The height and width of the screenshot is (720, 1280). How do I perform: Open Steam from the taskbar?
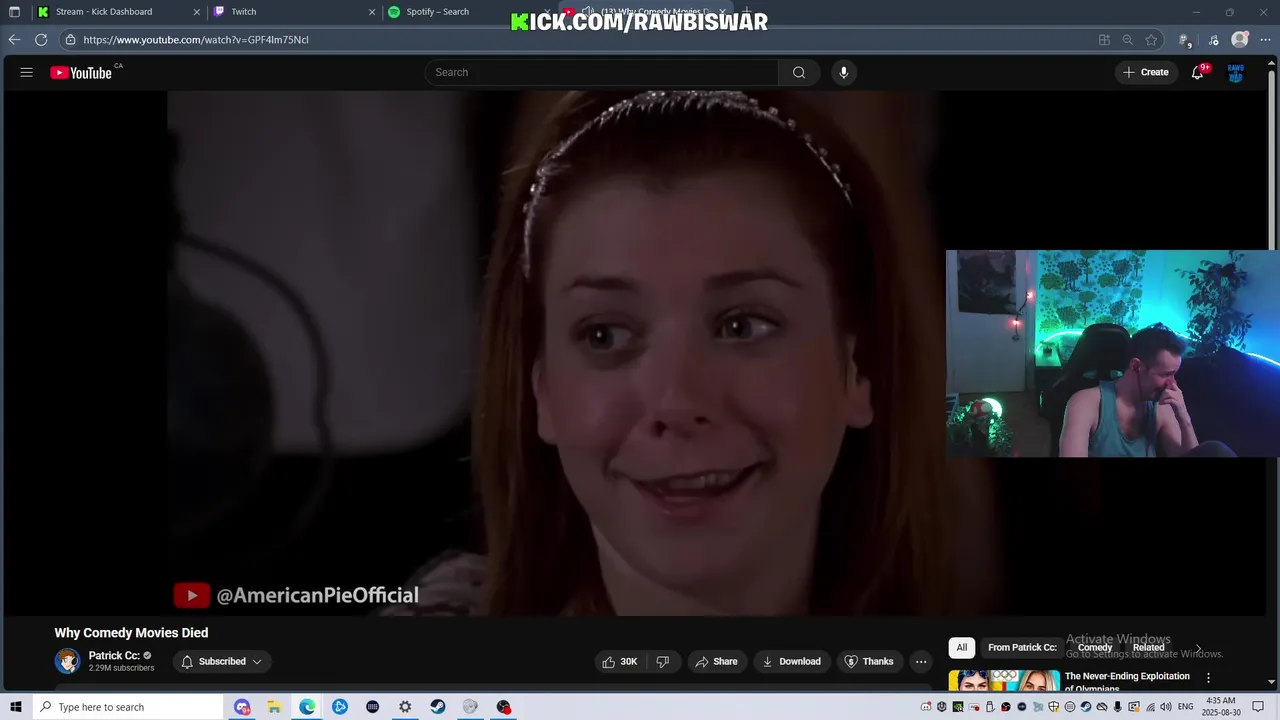[x=438, y=707]
